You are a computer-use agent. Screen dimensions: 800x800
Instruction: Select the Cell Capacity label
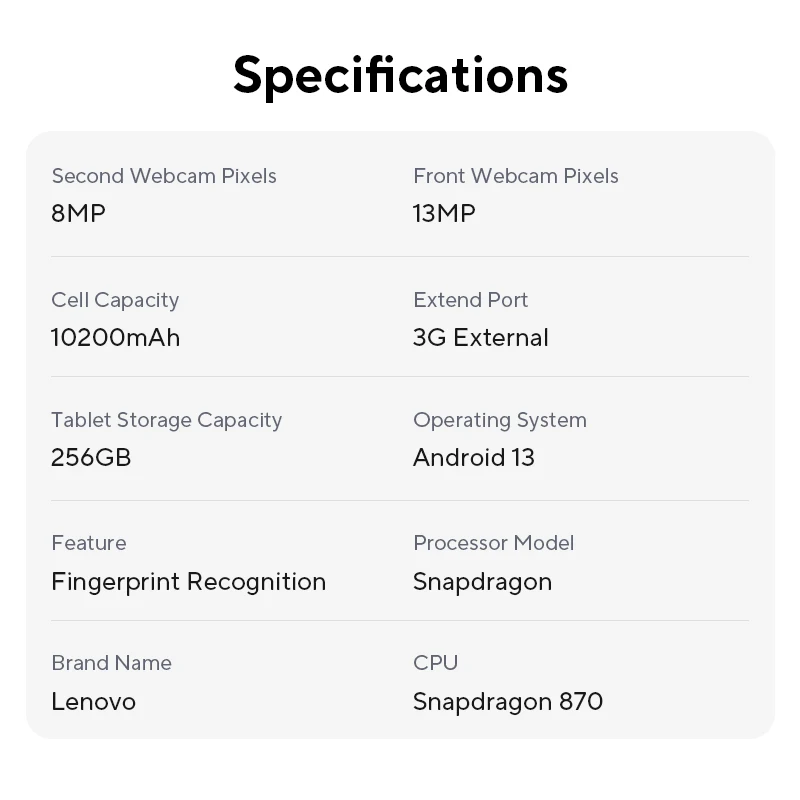(115, 301)
